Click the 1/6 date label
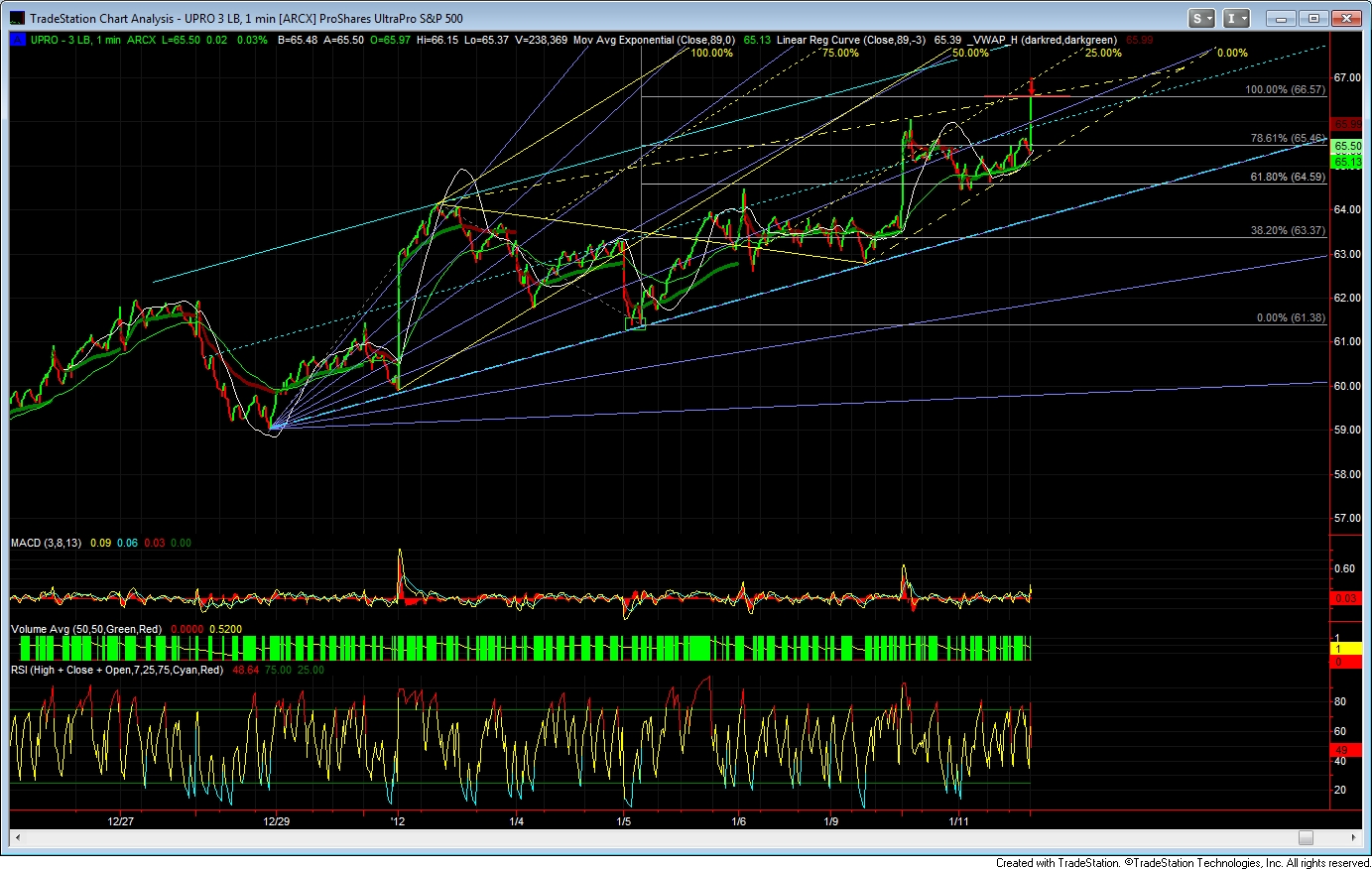Screen dimensions: 1372x869 pyautogui.click(x=739, y=821)
